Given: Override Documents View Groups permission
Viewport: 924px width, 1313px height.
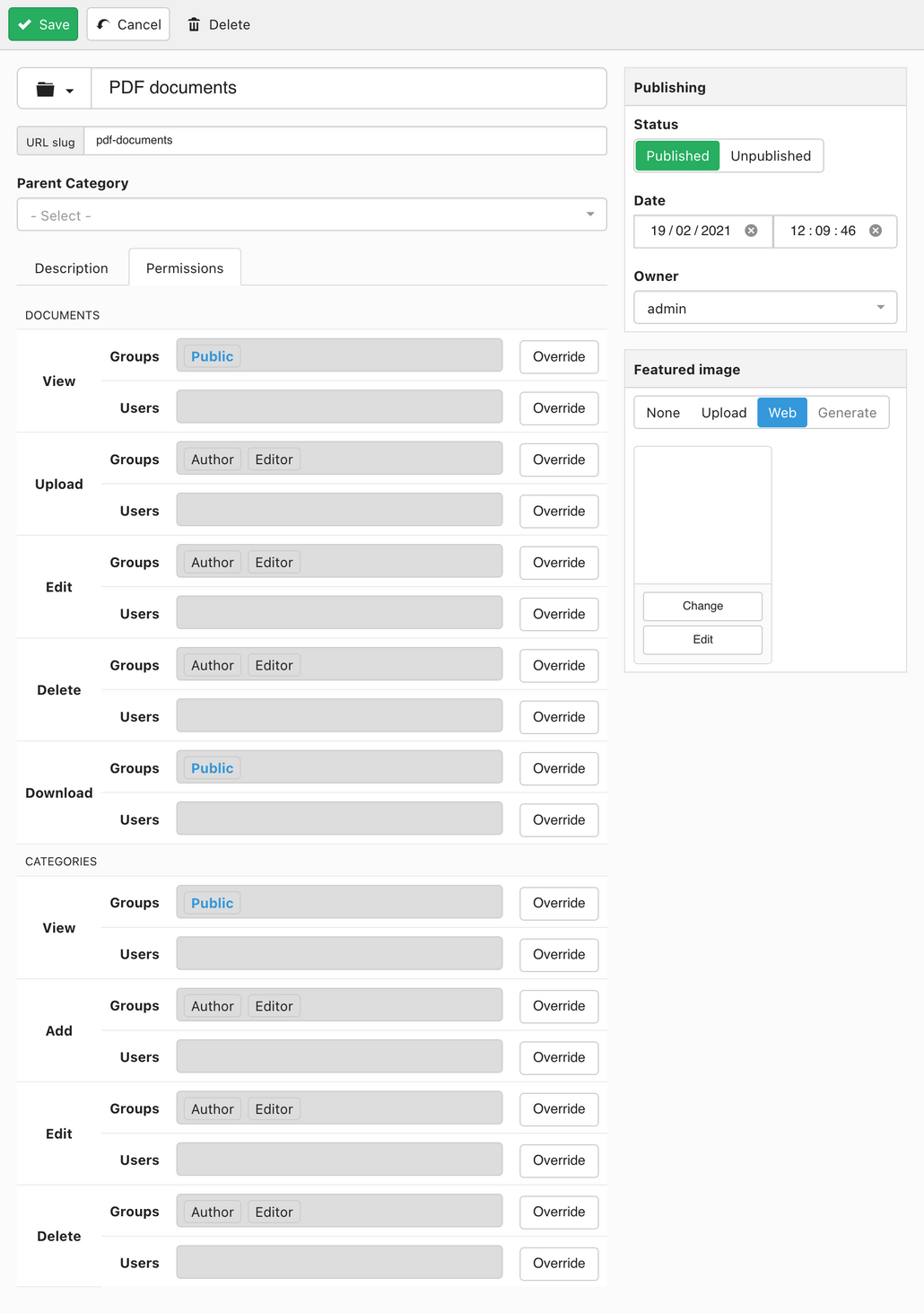Looking at the screenshot, I should (559, 356).
